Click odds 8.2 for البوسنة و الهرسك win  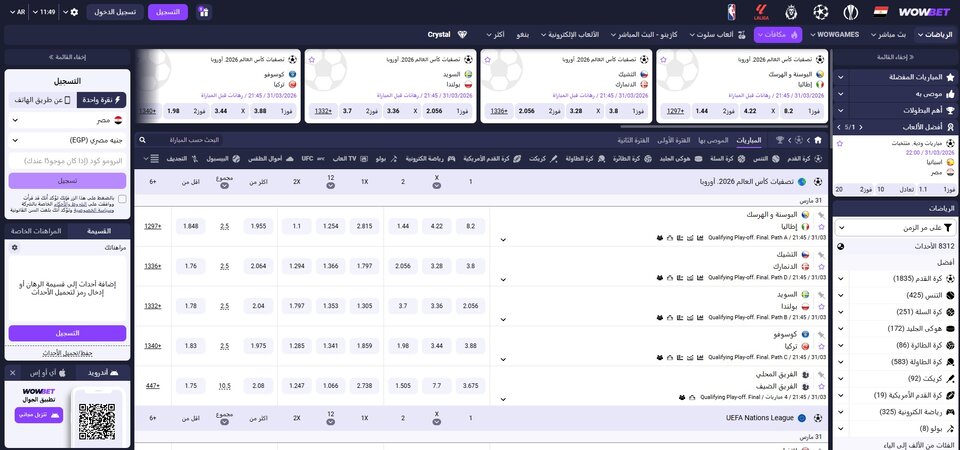pos(470,227)
